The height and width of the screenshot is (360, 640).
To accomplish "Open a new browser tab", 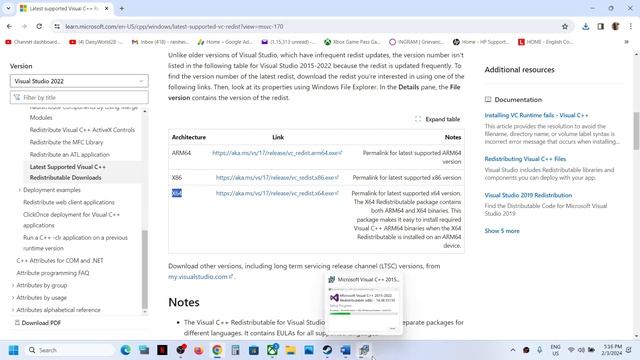I will [x=122, y=8].
